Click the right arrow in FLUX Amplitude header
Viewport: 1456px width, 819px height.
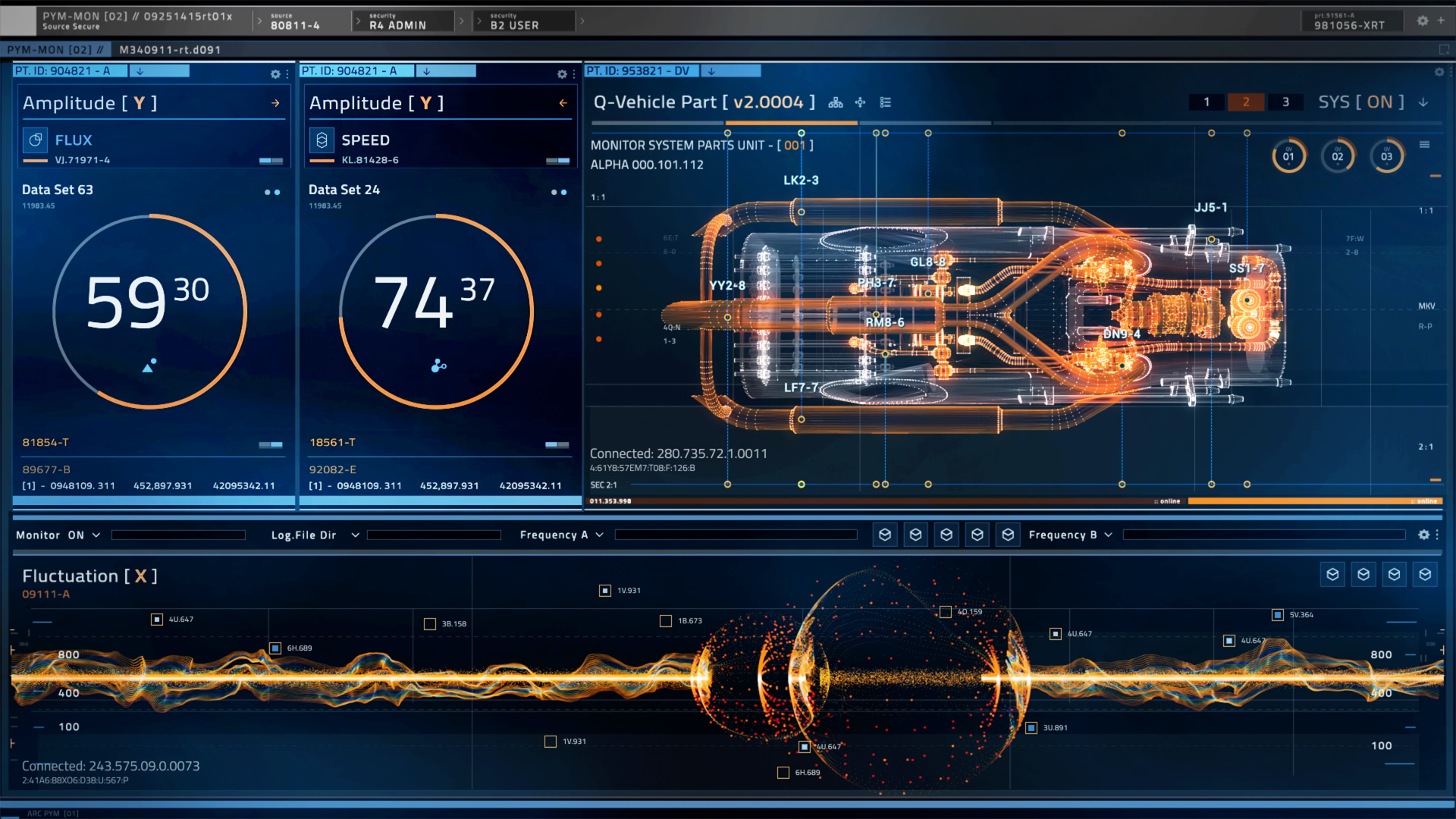(x=275, y=103)
